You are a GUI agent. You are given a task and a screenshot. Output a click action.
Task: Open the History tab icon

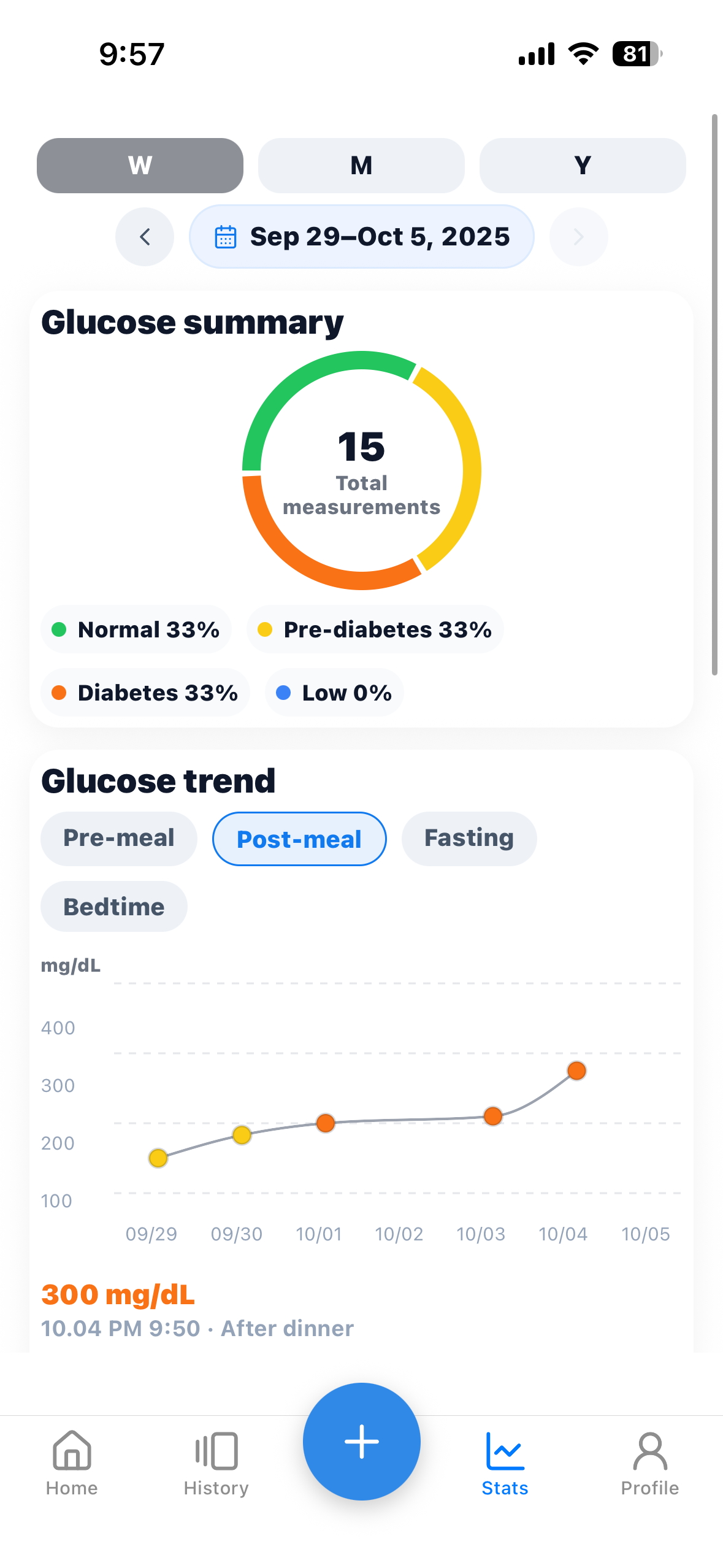coord(216,1451)
